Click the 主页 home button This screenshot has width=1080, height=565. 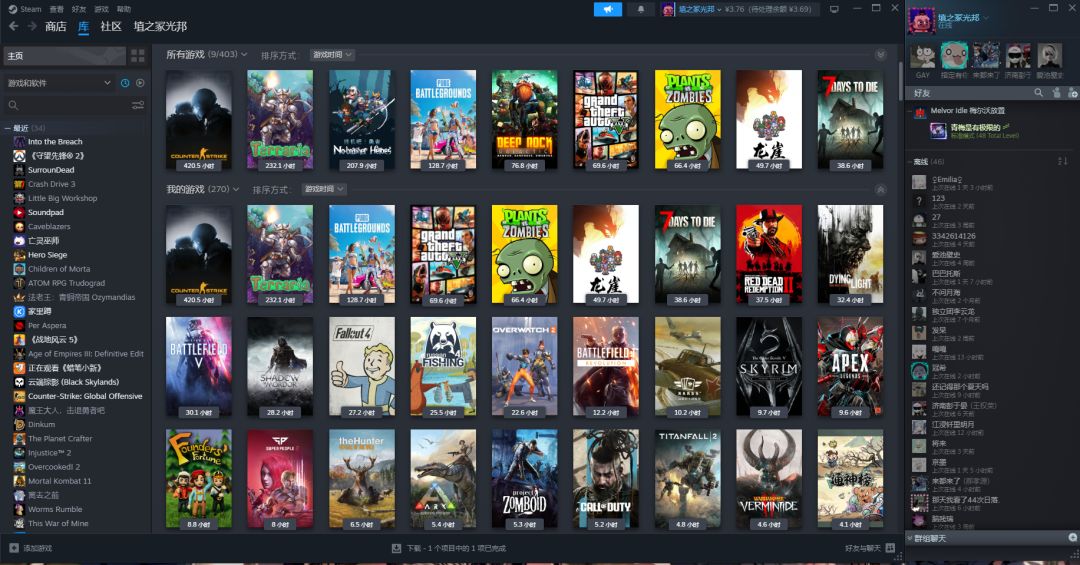tap(65, 56)
